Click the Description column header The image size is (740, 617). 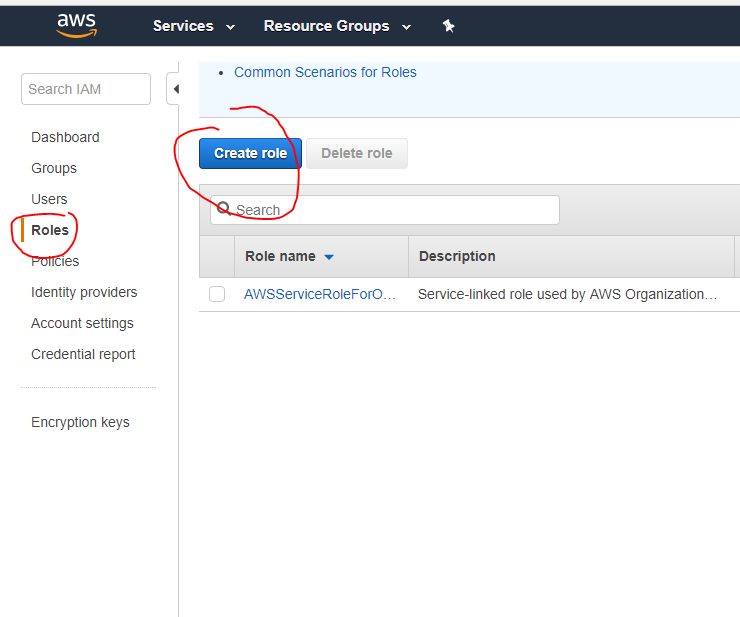tap(571, 256)
